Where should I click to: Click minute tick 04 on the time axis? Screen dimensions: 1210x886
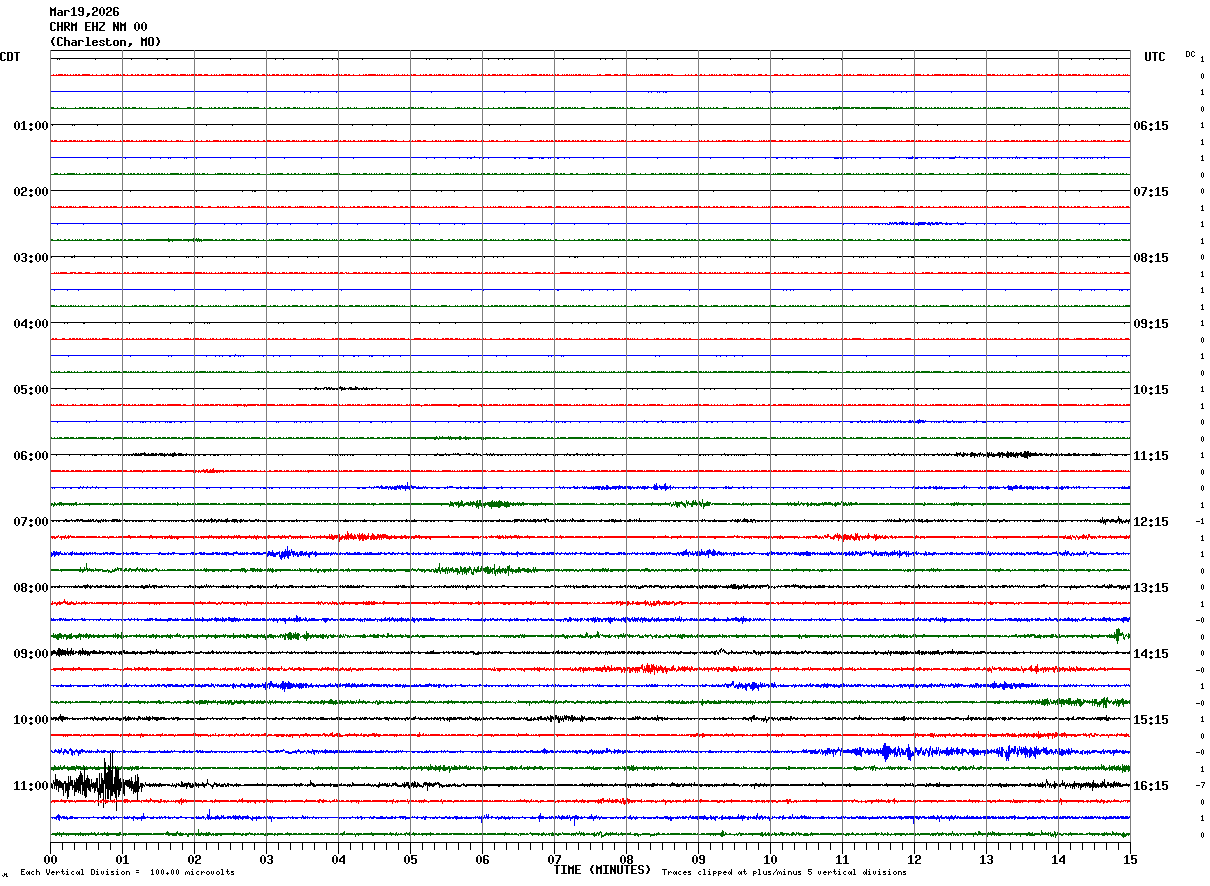click(x=338, y=859)
